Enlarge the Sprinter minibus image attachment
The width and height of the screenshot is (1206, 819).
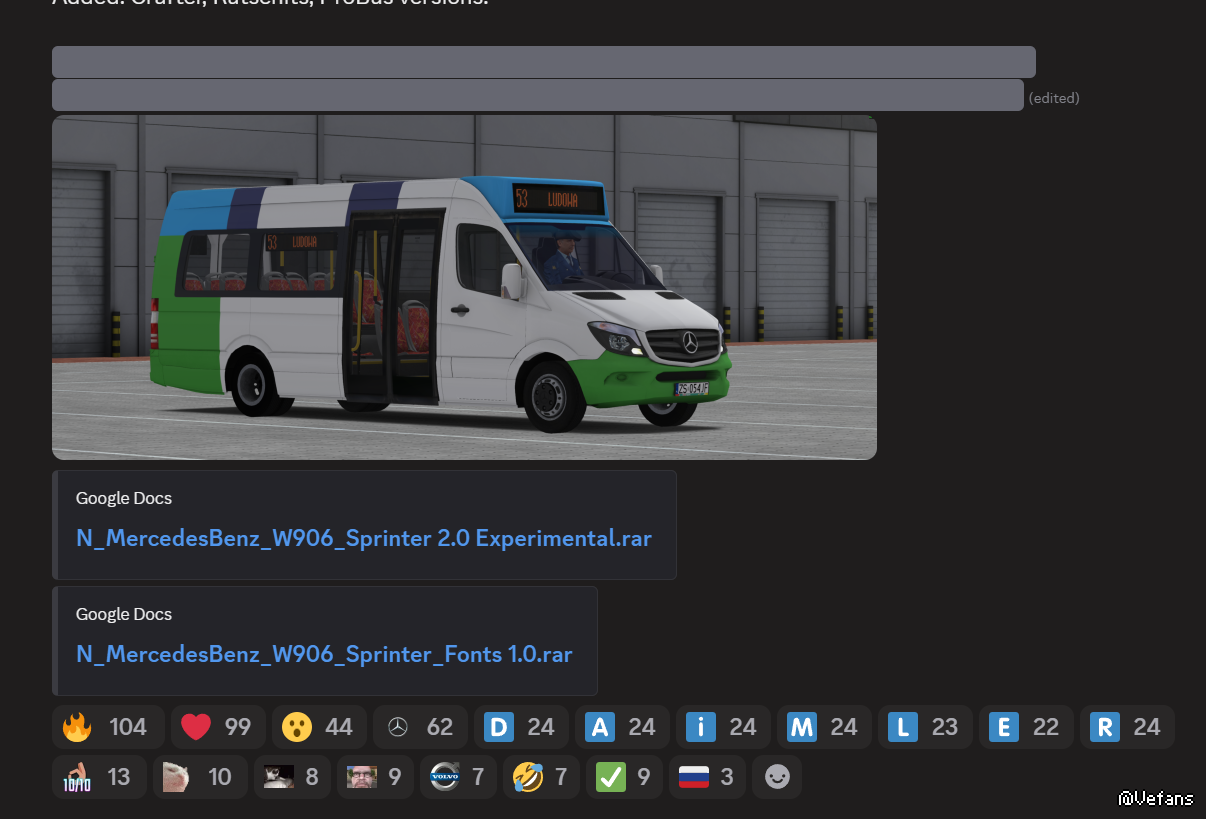point(464,287)
